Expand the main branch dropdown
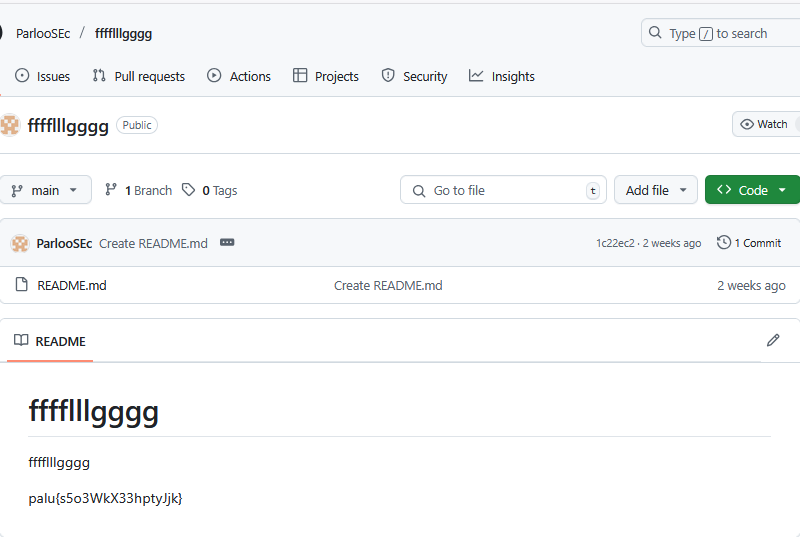The height and width of the screenshot is (537, 800). tap(46, 190)
